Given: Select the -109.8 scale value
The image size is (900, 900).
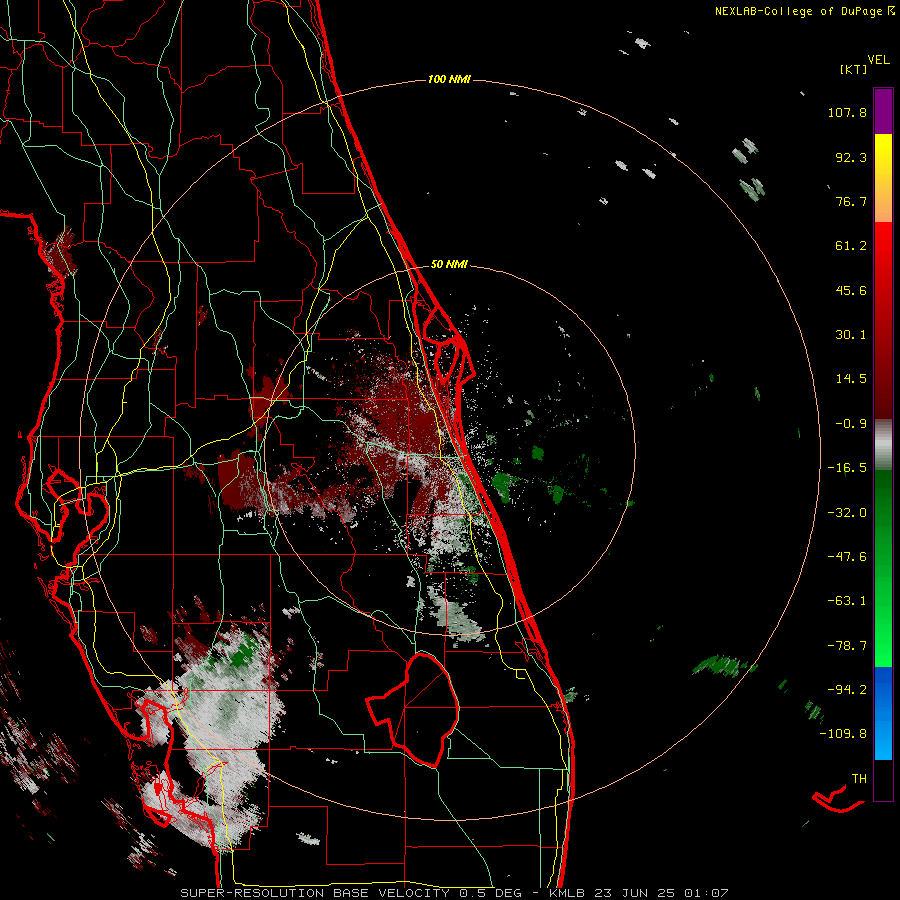Looking at the screenshot, I should pos(843,734).
